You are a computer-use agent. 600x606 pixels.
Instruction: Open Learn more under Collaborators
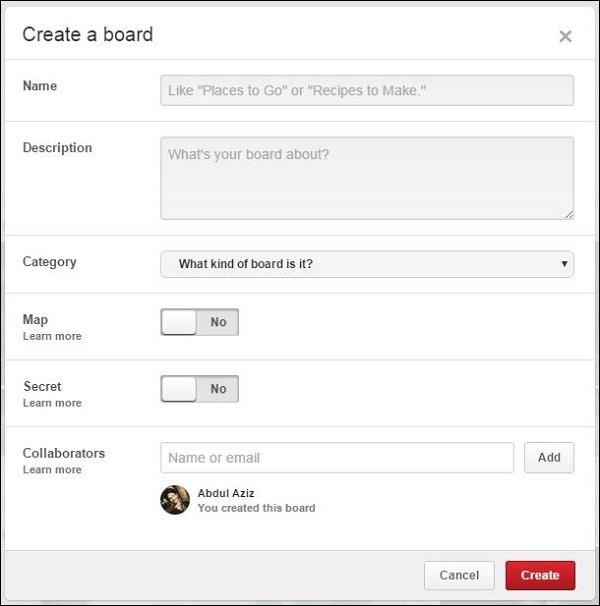tap(52, 470)
